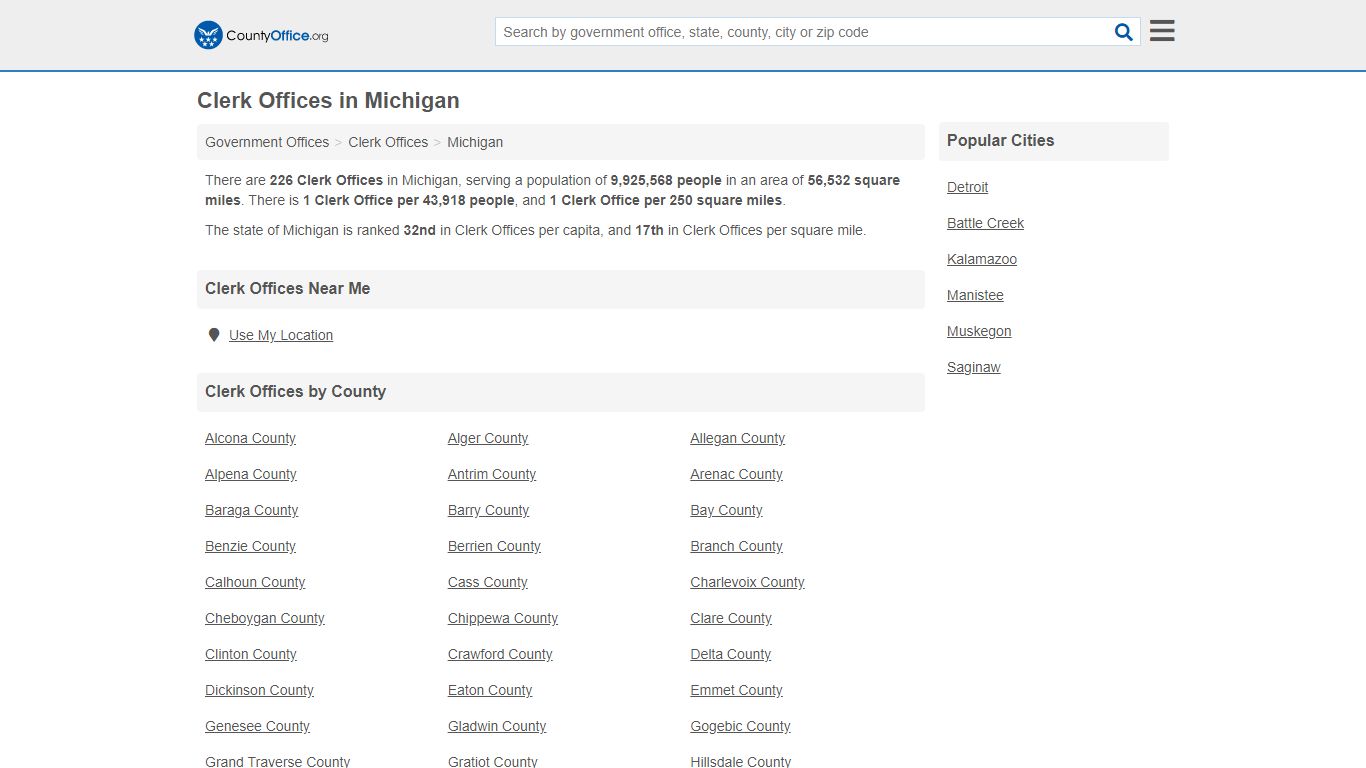Open Manistee city link
The height and width of the screenshot is (768, 1366).
975,295
